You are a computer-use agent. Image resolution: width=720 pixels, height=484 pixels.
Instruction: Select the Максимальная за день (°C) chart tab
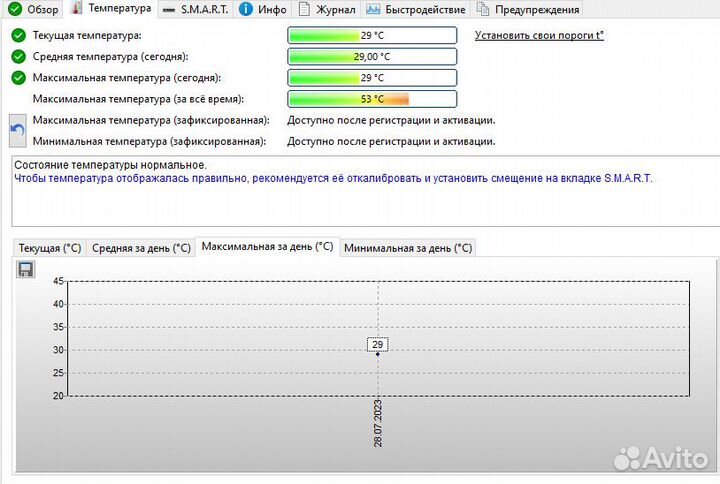[267, 247]
